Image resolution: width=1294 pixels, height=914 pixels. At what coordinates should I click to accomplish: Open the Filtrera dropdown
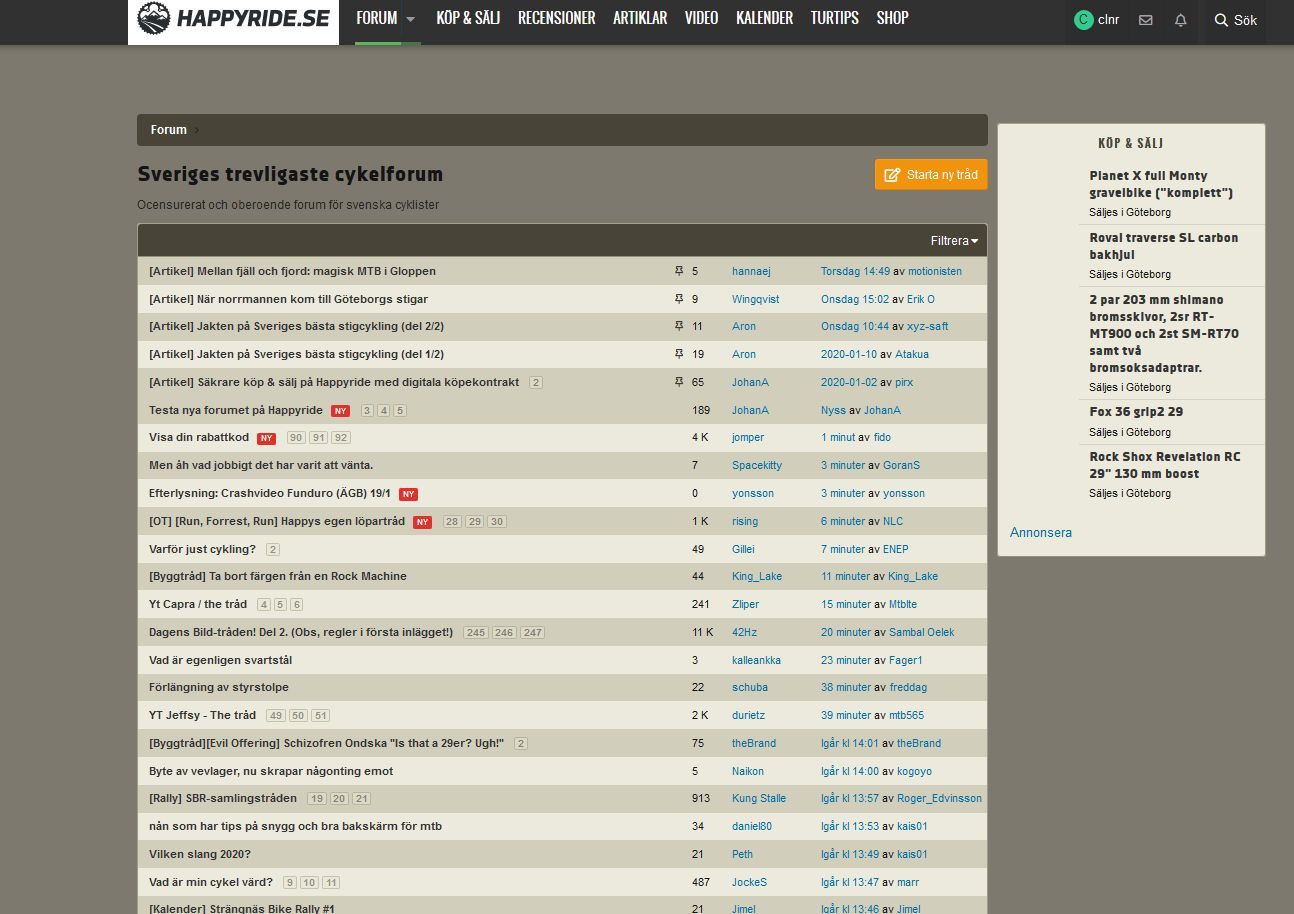(954, 241)
